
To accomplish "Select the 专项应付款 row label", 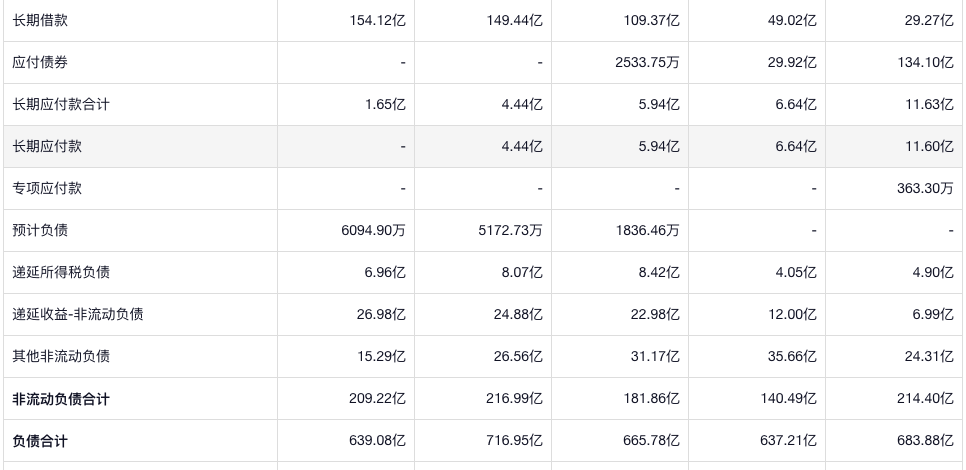I will (47, 188).
